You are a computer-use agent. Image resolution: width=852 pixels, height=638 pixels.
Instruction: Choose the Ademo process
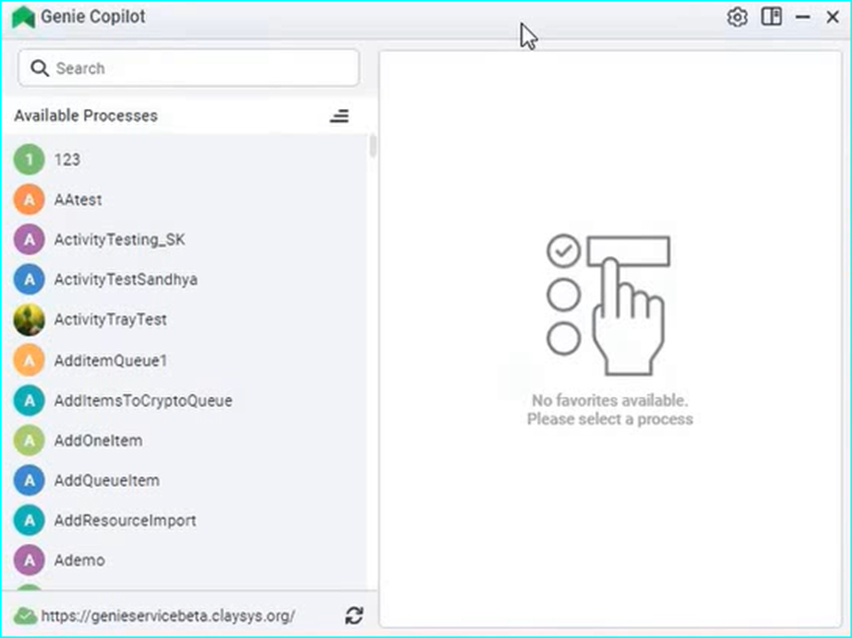[185, 560]
